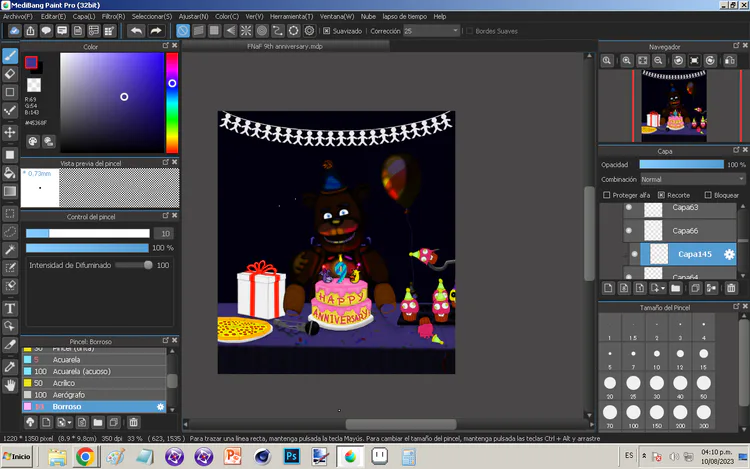Toggle the Suavizado checkbox
750x469 pixels.
tap(327, 31)
